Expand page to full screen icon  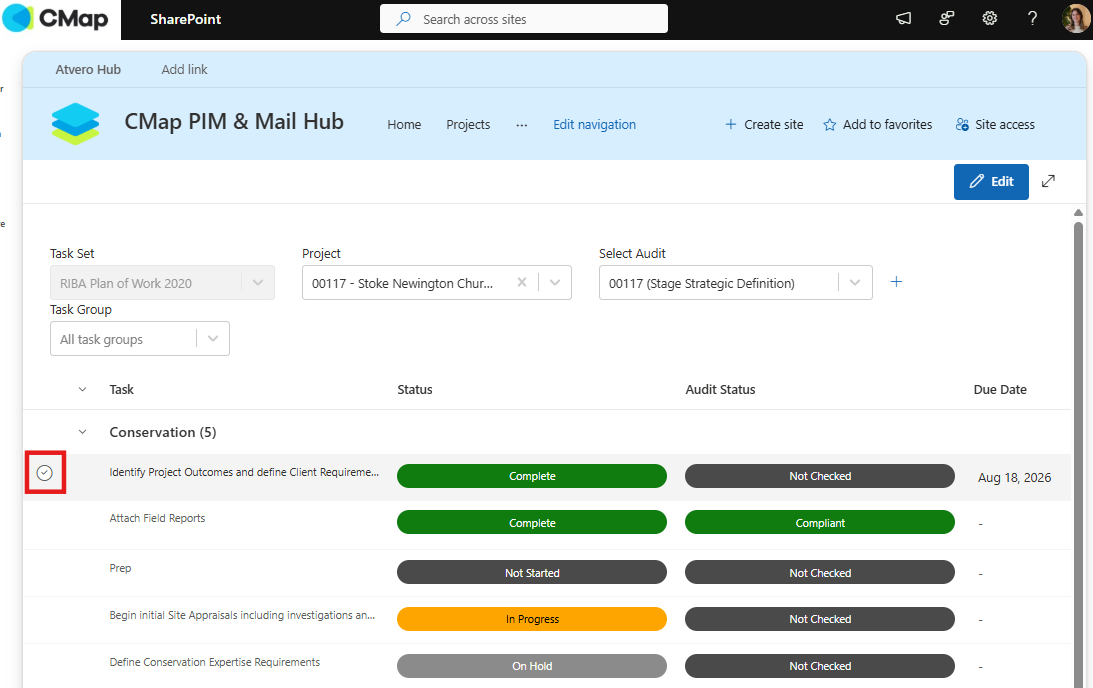[x=1048, y=181]
